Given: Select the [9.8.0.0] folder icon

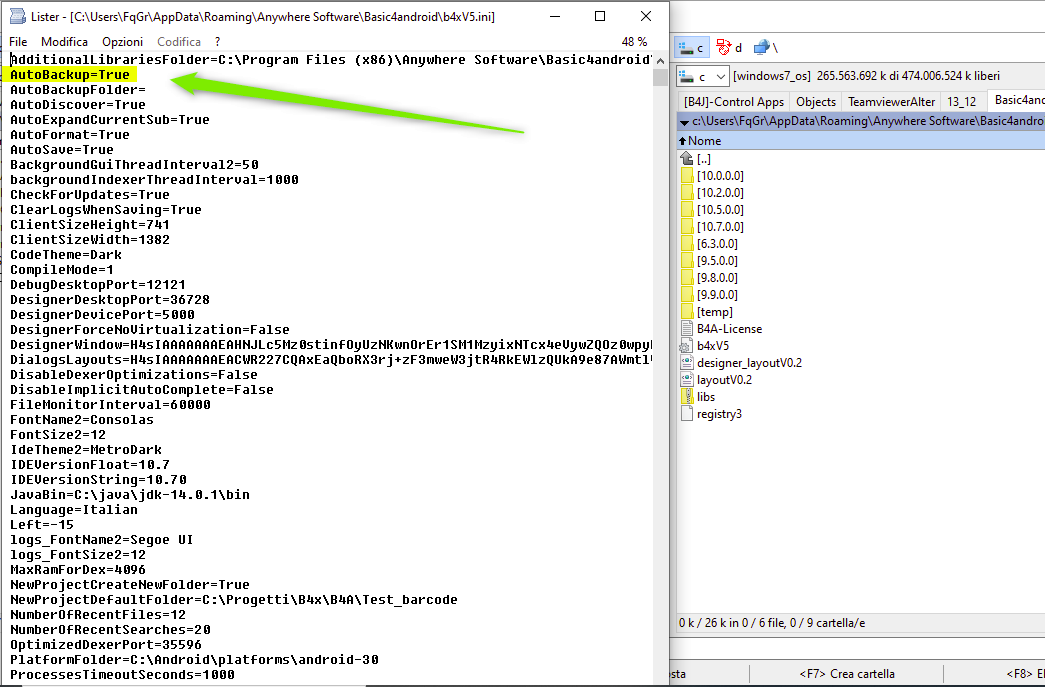Looking at the screenshot, I should point(687,278).
